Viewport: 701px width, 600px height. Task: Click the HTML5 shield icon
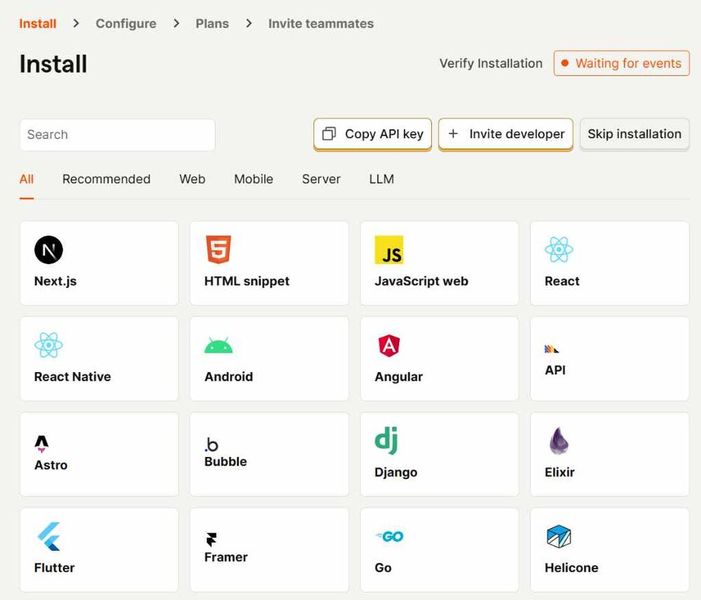tap(219, 249)
